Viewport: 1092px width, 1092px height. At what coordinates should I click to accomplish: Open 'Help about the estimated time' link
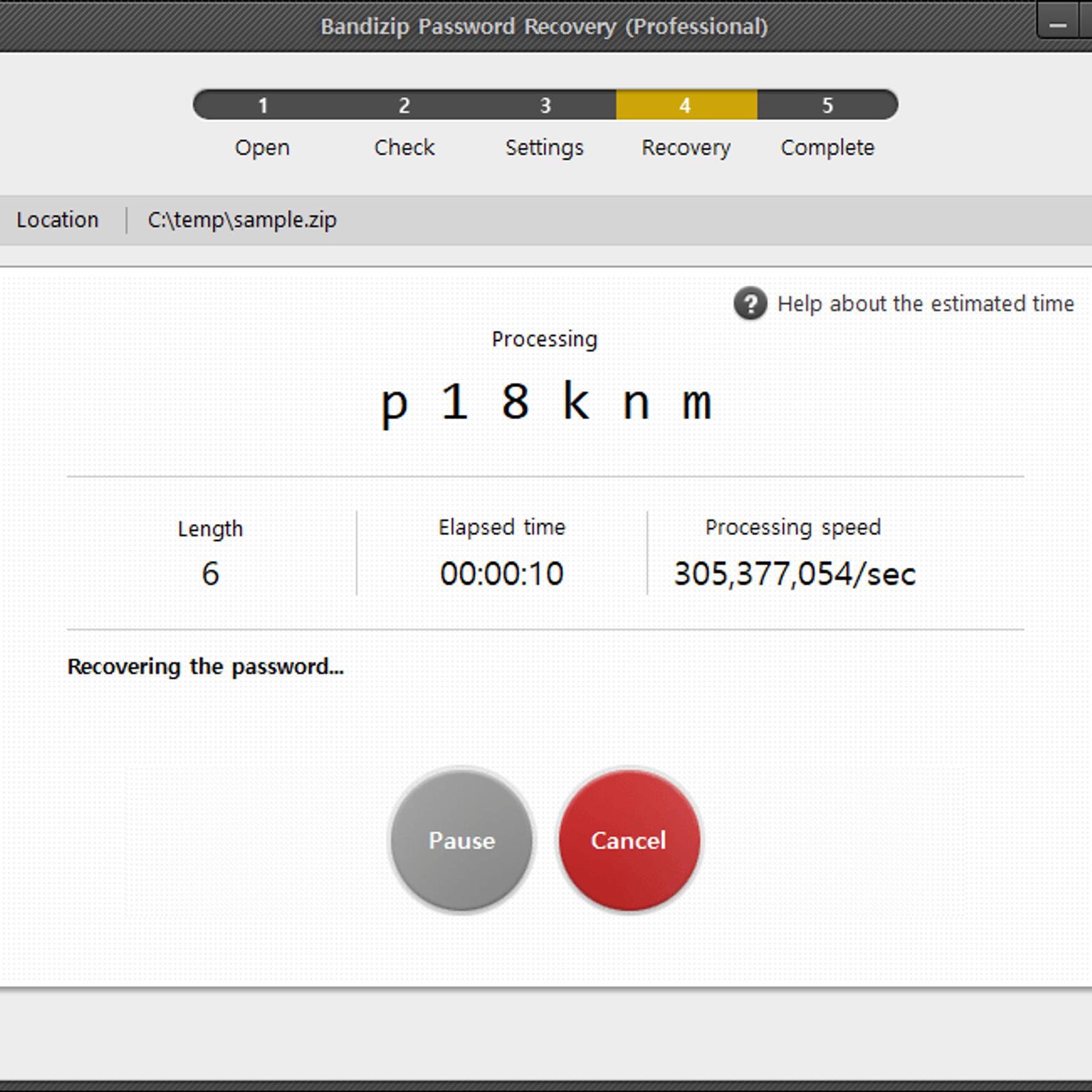925,304
